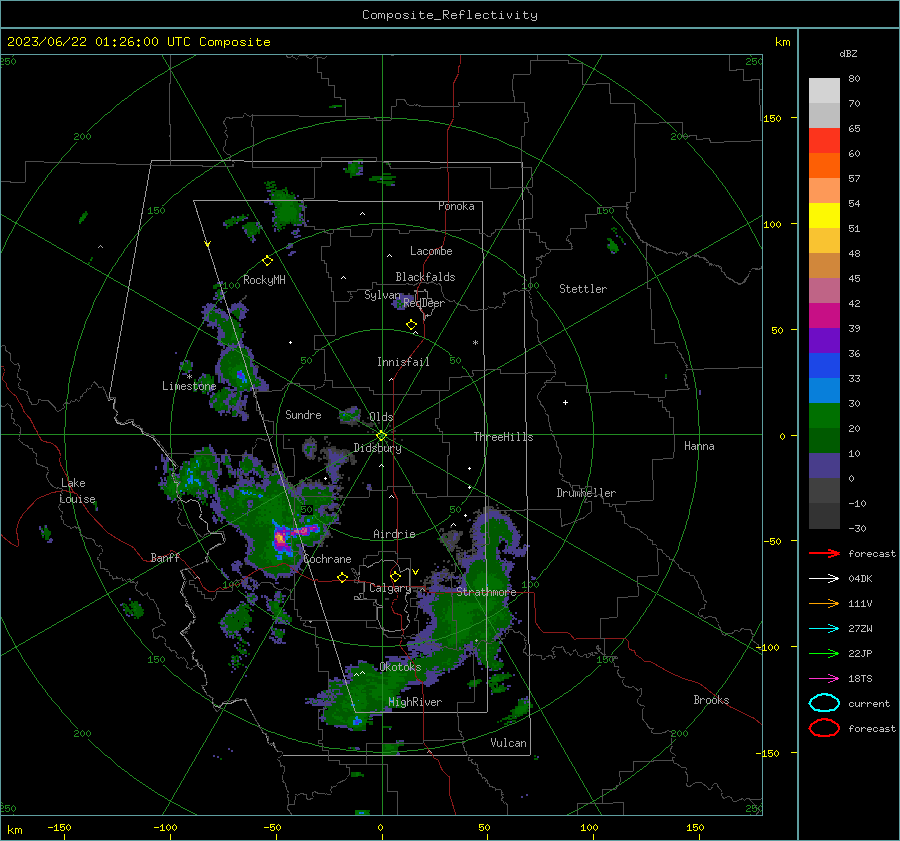
Task: Click the bright green 30–20 dBZ swatch
Action: (824, 415)
